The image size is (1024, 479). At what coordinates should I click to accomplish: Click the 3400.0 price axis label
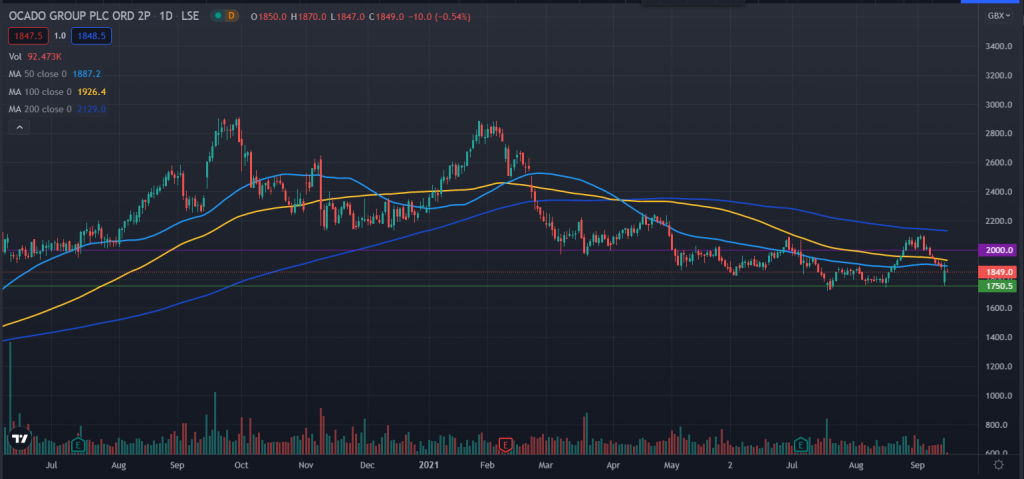[998, 47]
